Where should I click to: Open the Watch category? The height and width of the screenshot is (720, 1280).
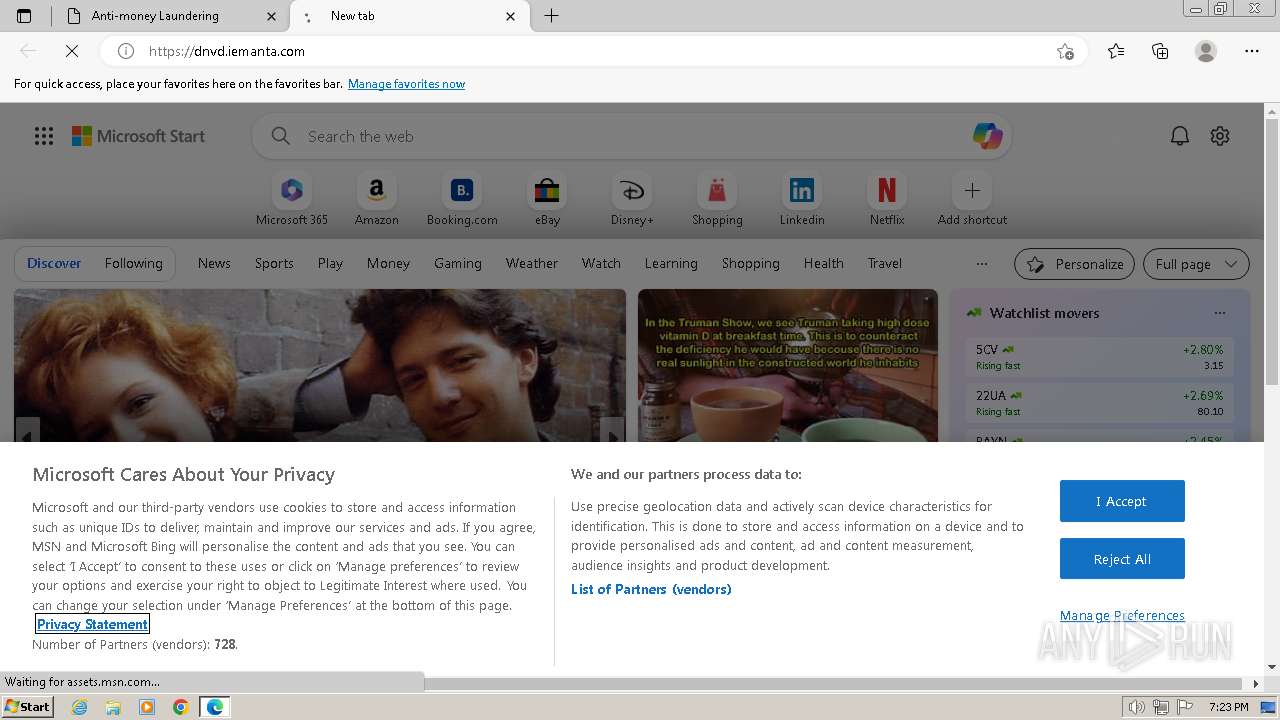click(x=601, y=263)
